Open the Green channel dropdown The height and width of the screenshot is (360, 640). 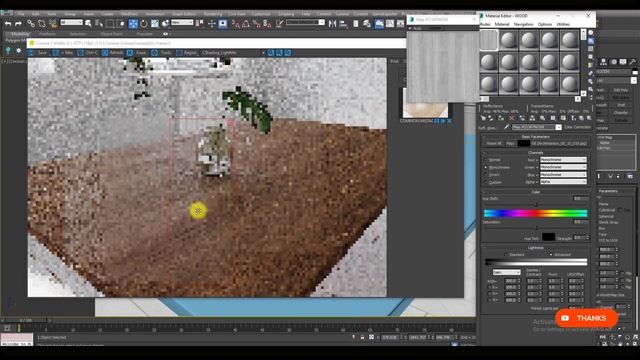click(563, 167)
